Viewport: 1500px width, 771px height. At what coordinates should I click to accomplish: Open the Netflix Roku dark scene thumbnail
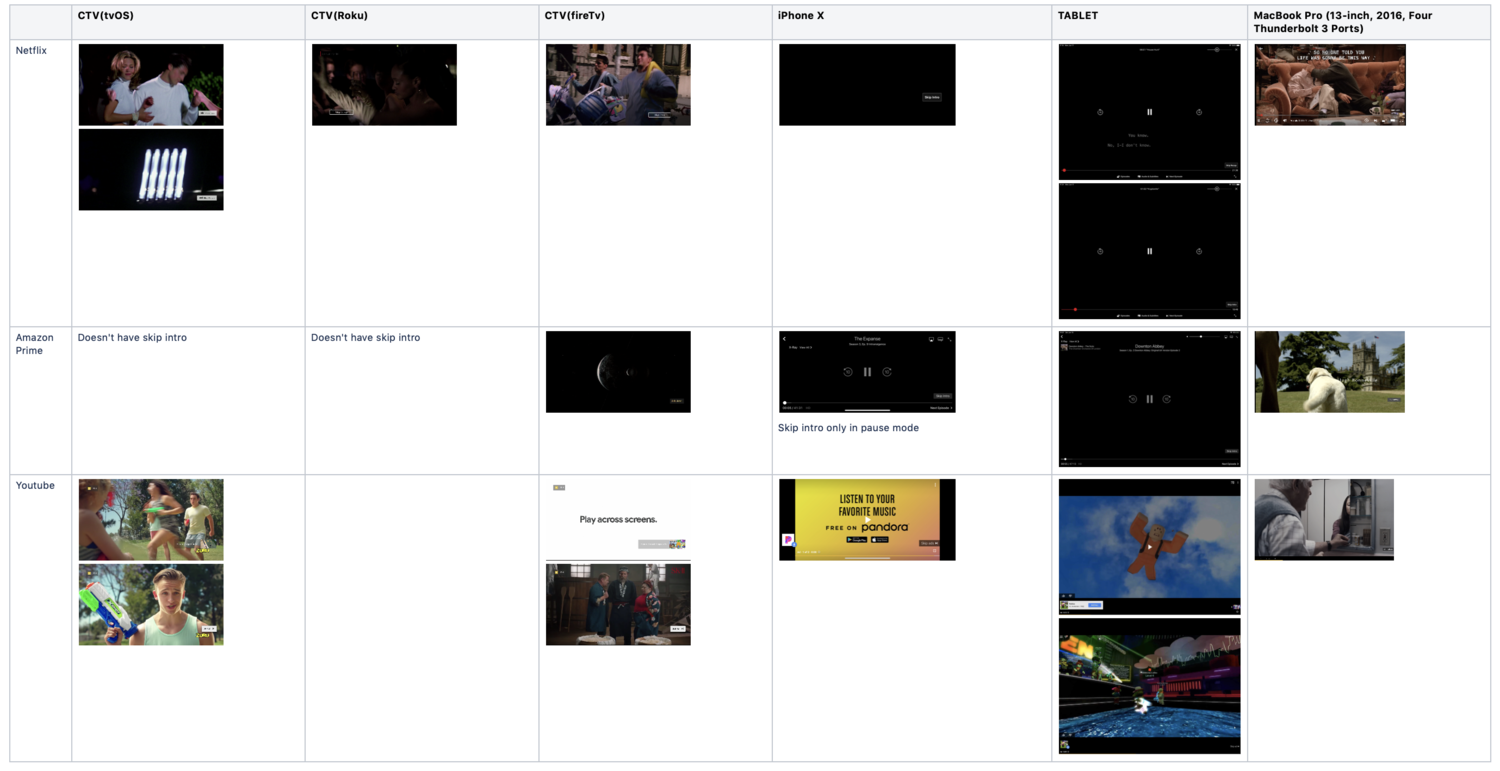coord(384,85)
